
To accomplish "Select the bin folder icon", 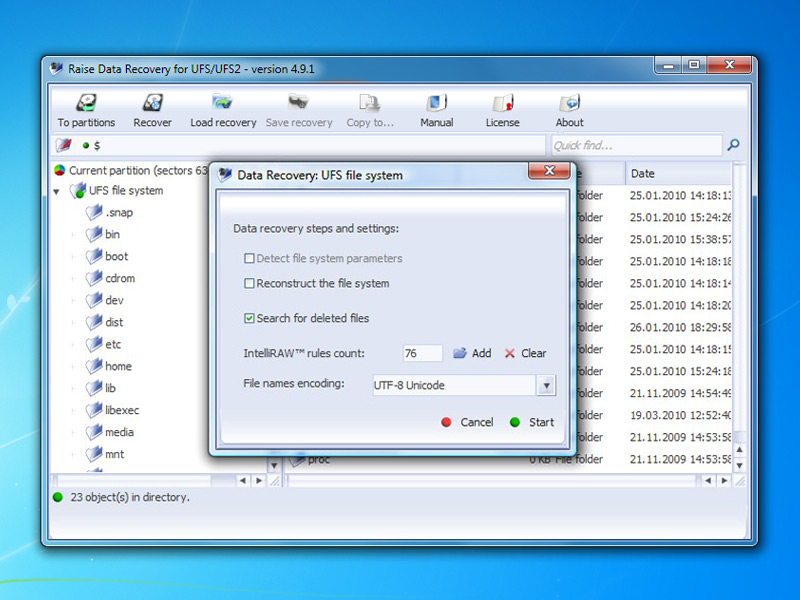I will 94,234.
